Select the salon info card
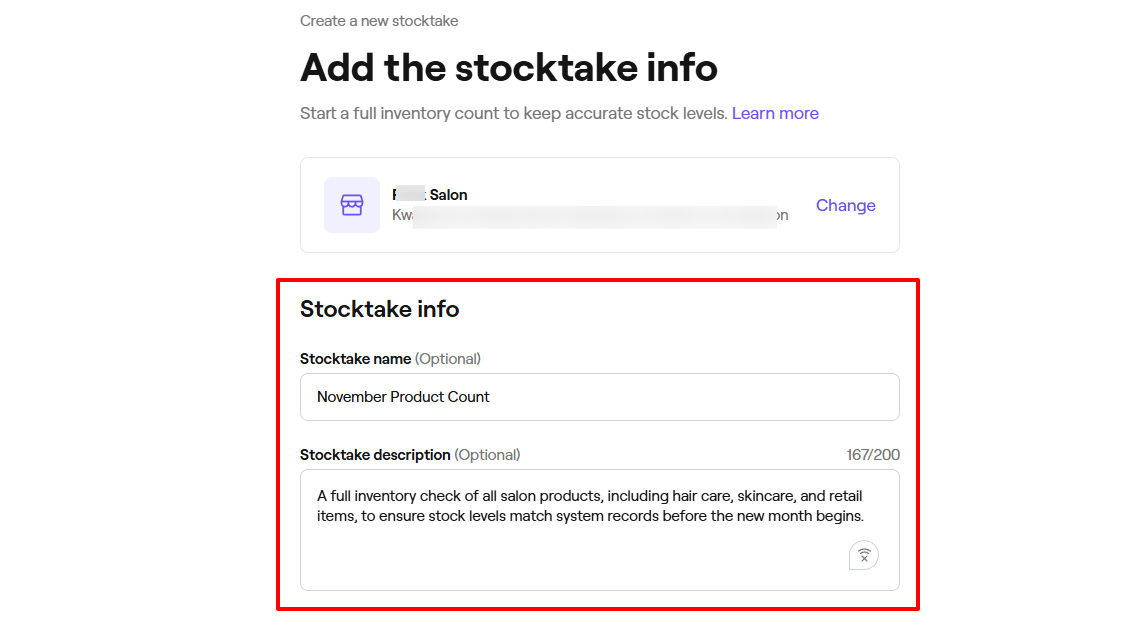This screenshot has height=637, width=1129. click(x=599, y=204)
